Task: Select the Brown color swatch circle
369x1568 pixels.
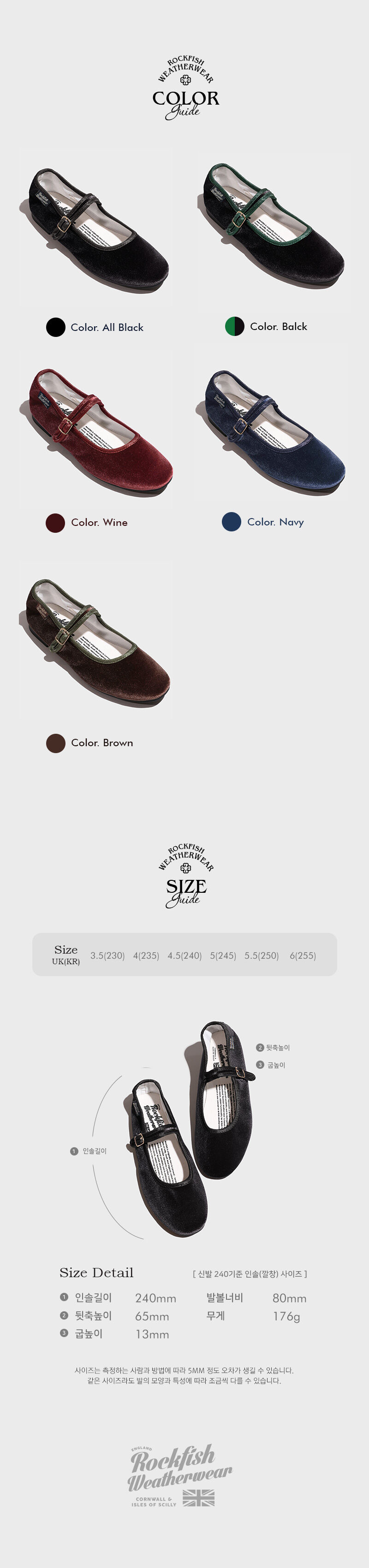Action: tap(56, 743)
